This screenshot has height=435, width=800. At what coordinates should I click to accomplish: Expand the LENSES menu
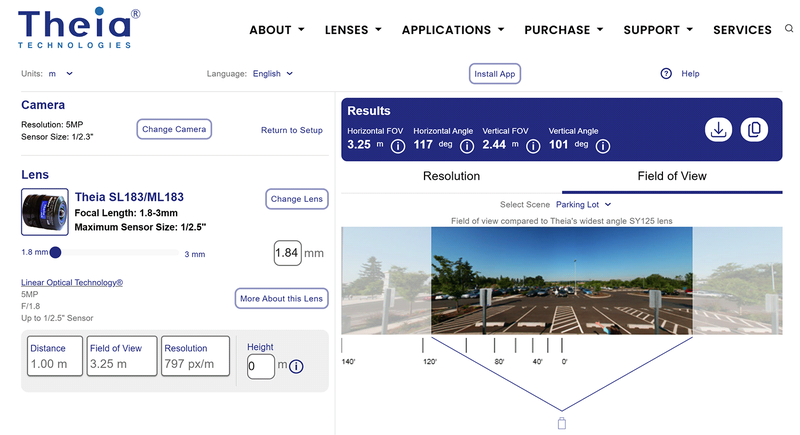(353, 30)
